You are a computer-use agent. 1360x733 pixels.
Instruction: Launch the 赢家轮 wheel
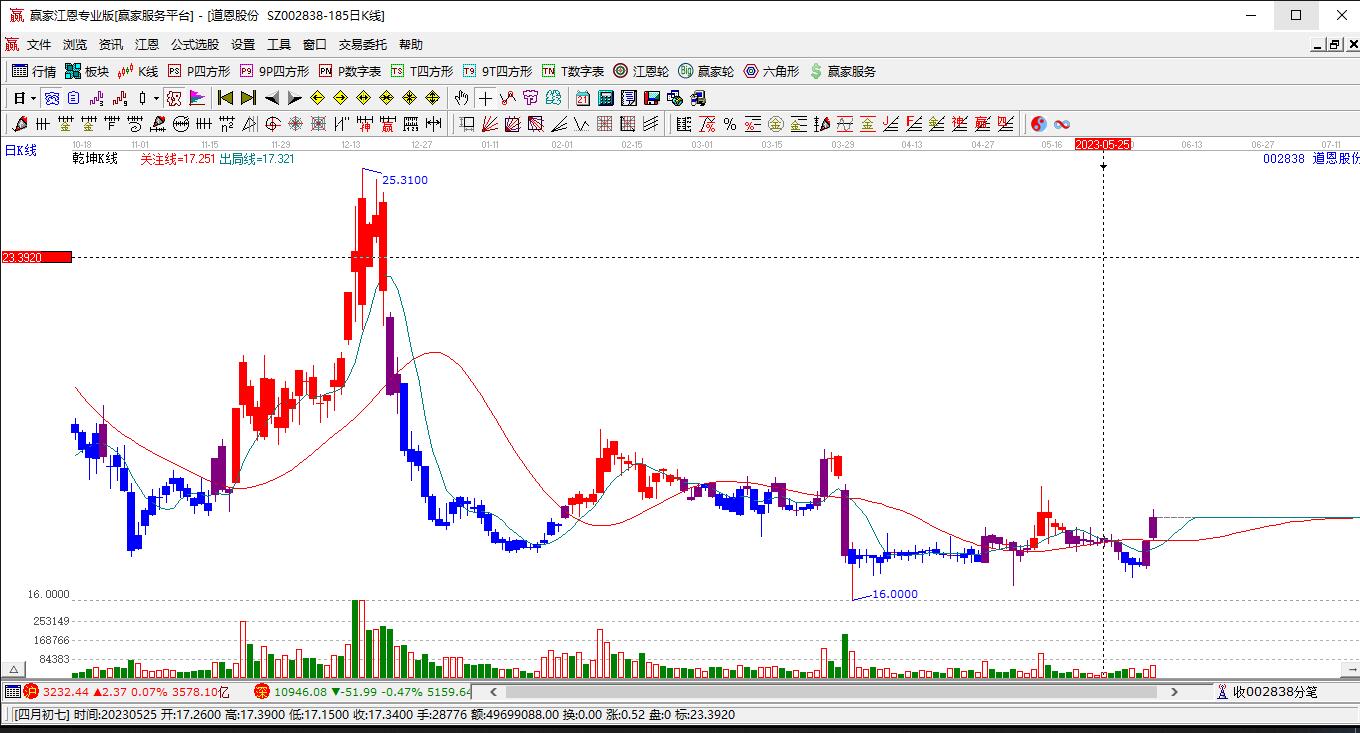coord(706,71)
